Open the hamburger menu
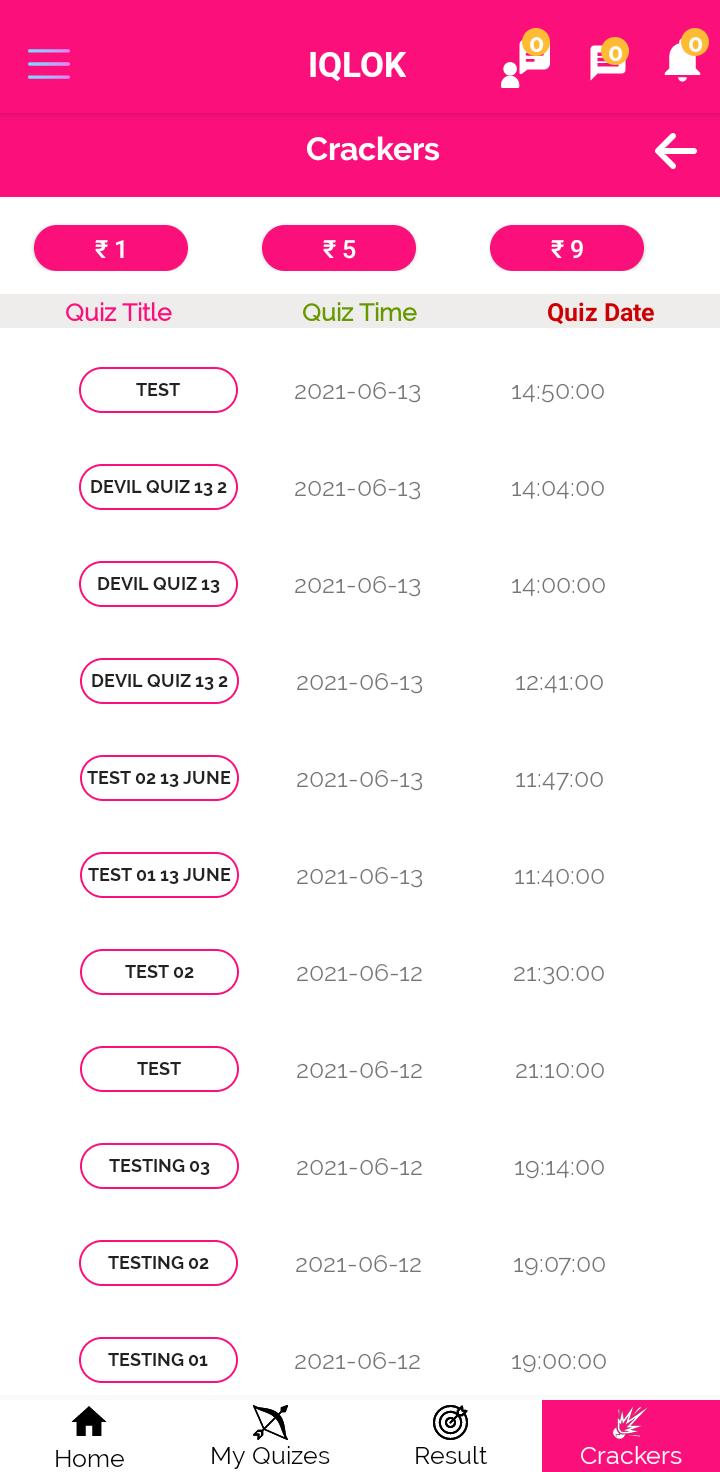Screen dimensions: 720x1472 [49, 64]
